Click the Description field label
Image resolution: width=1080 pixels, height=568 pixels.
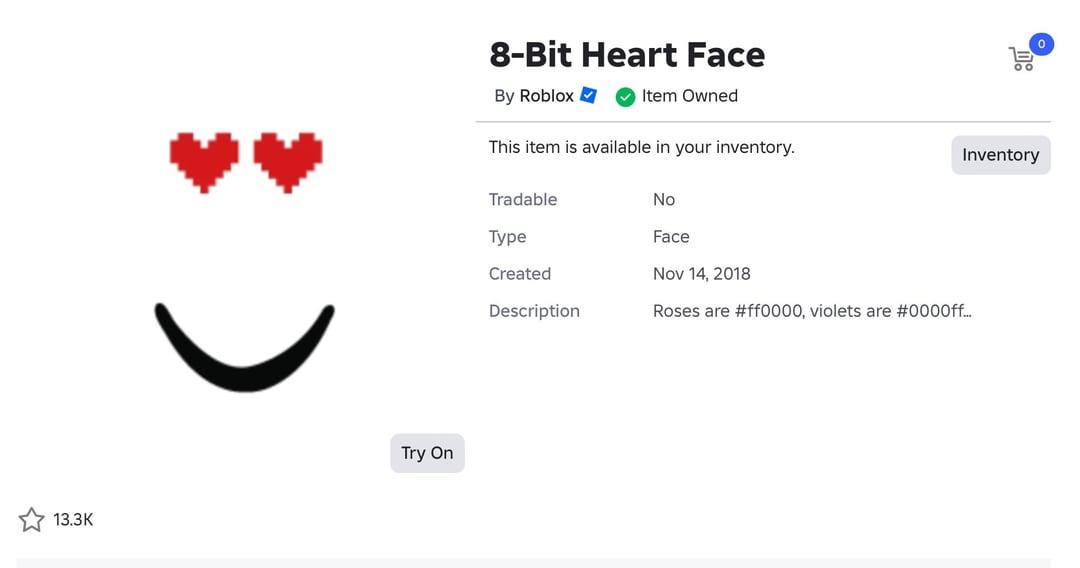coord(534,311)
